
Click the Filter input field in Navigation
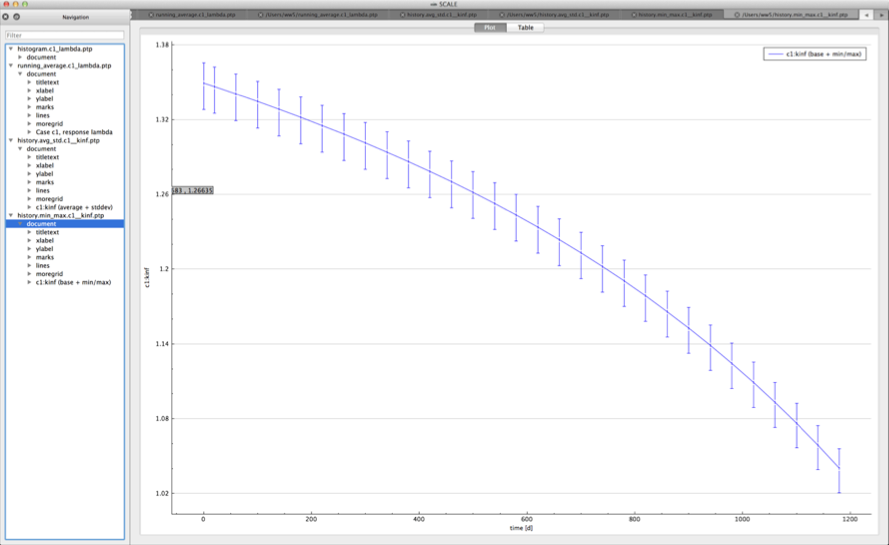(65, 35)
